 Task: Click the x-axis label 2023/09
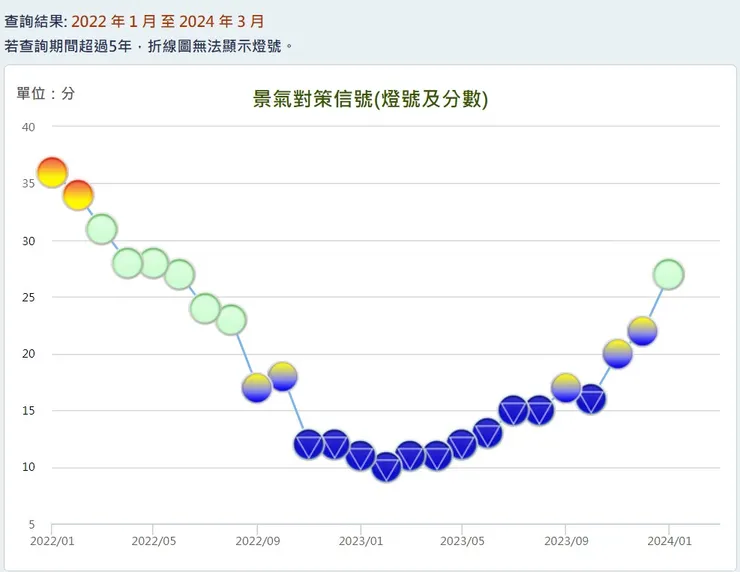point(566,541)
